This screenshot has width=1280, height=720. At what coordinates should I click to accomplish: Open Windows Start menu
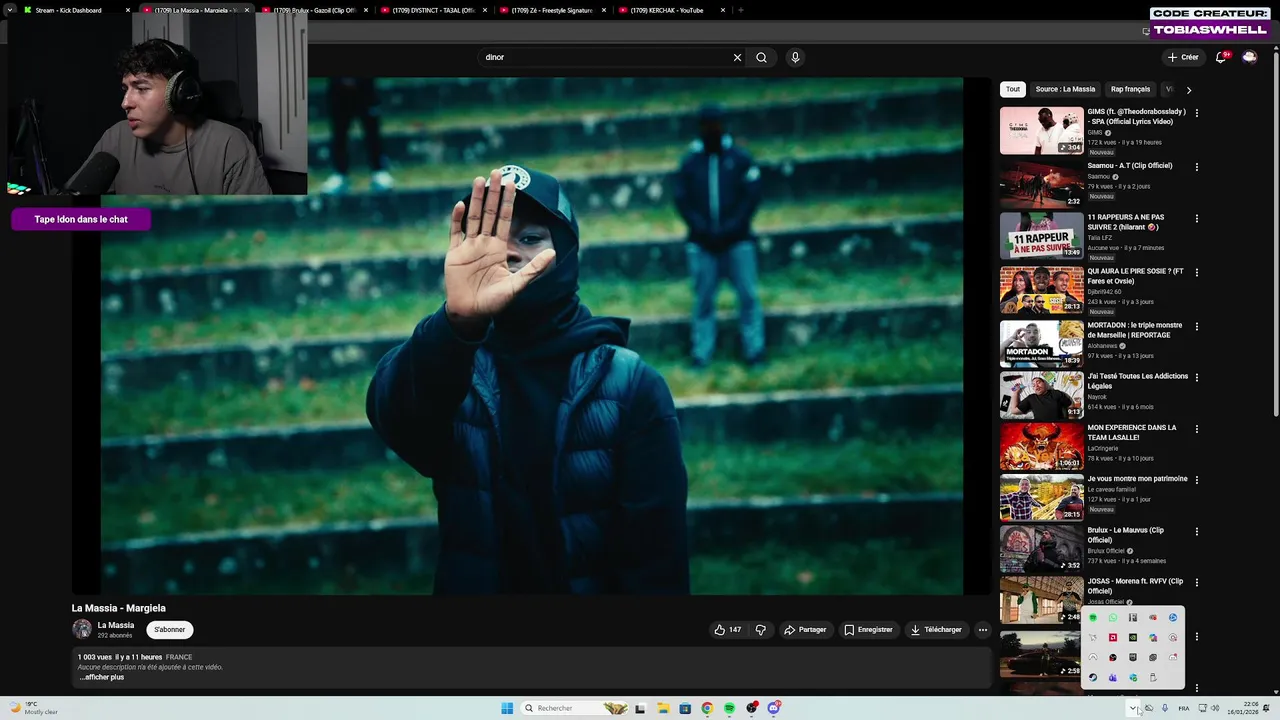[507, 708]
